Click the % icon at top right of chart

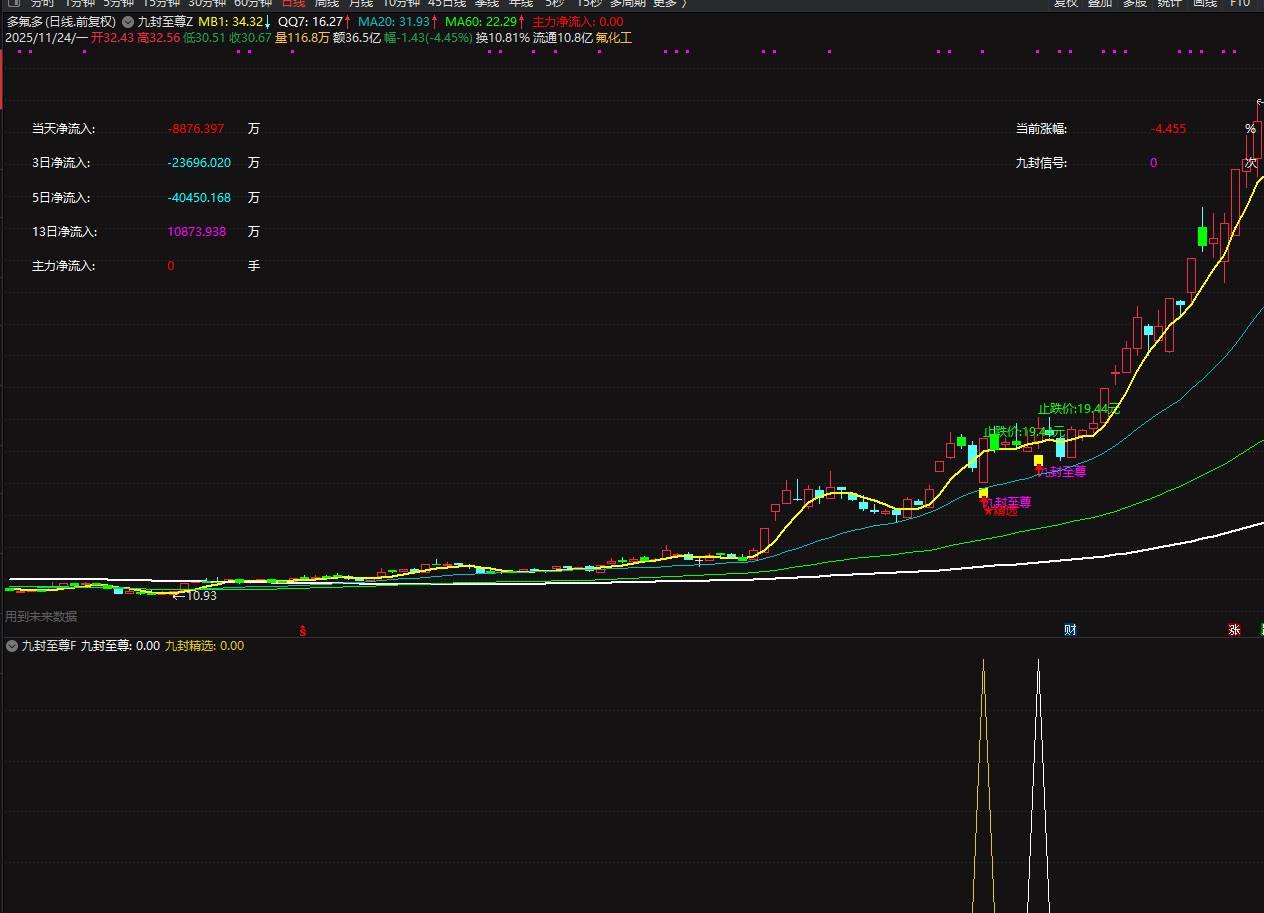click(1250, 129)
